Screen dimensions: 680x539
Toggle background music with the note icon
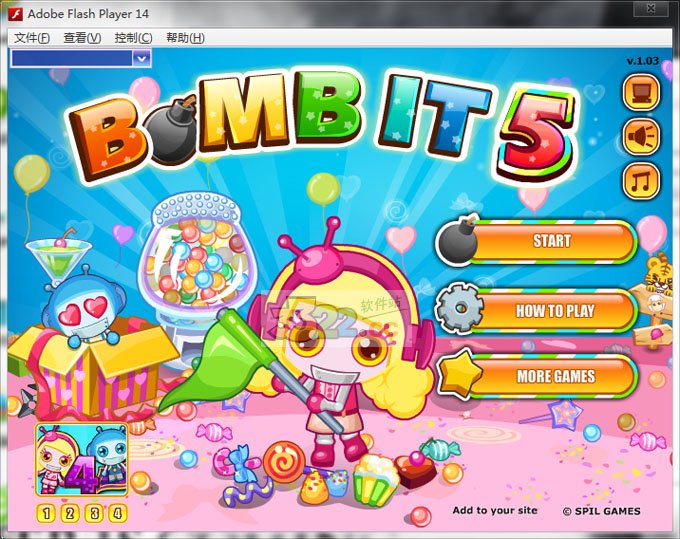pyautogui.click(x=641, y=181)
